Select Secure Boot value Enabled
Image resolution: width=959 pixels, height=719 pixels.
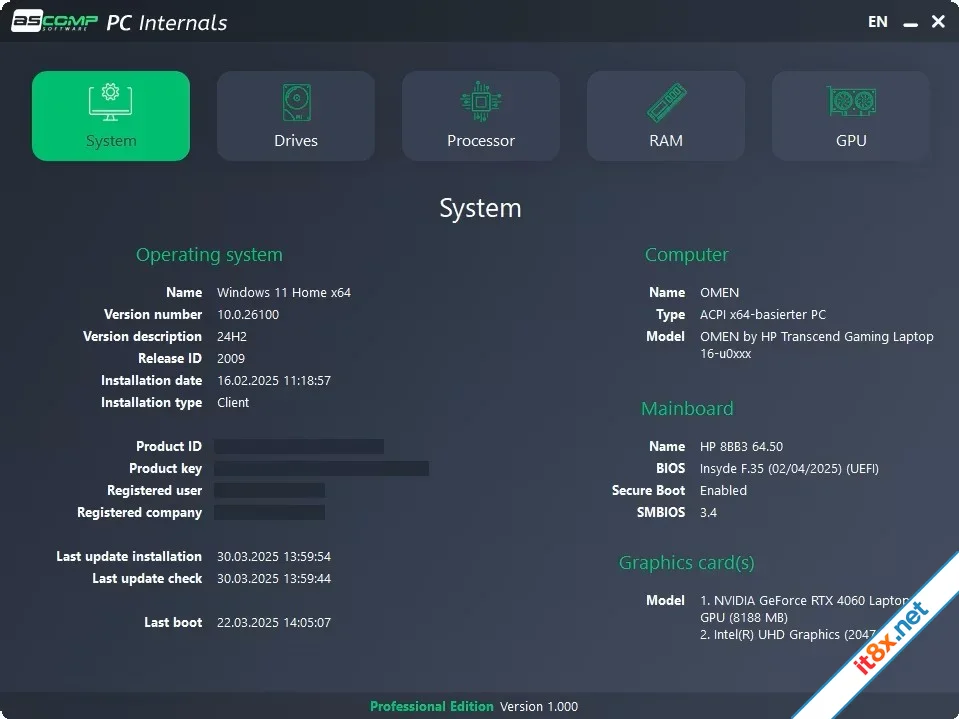724,490
